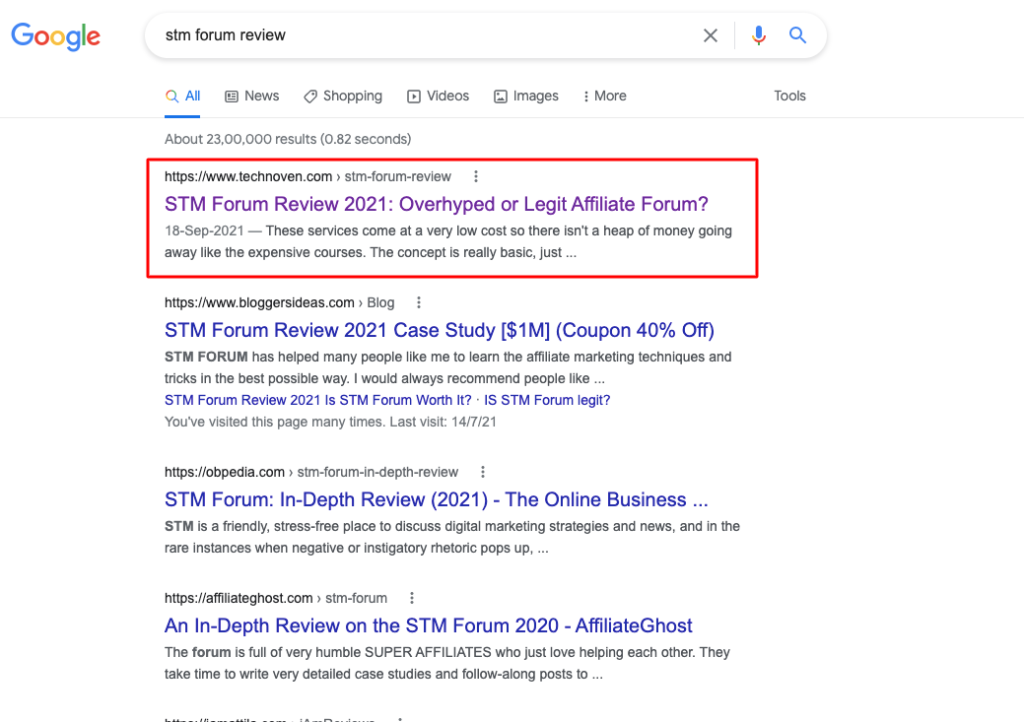Switch to the Shopping tab
The image size is (1024, 722).
tap(343, 96)
